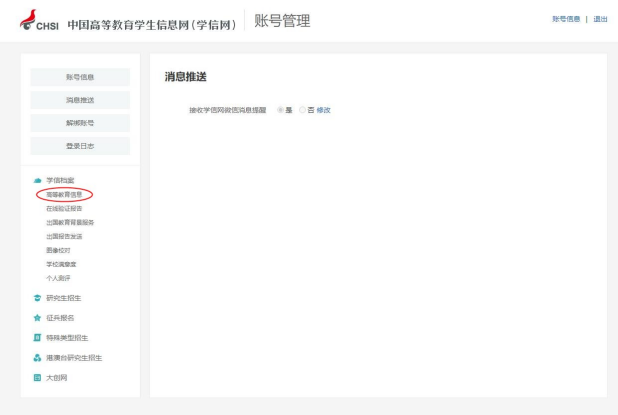Select the 否 radio button
Viewport: 618px width, 415px height.
point(302,110)
